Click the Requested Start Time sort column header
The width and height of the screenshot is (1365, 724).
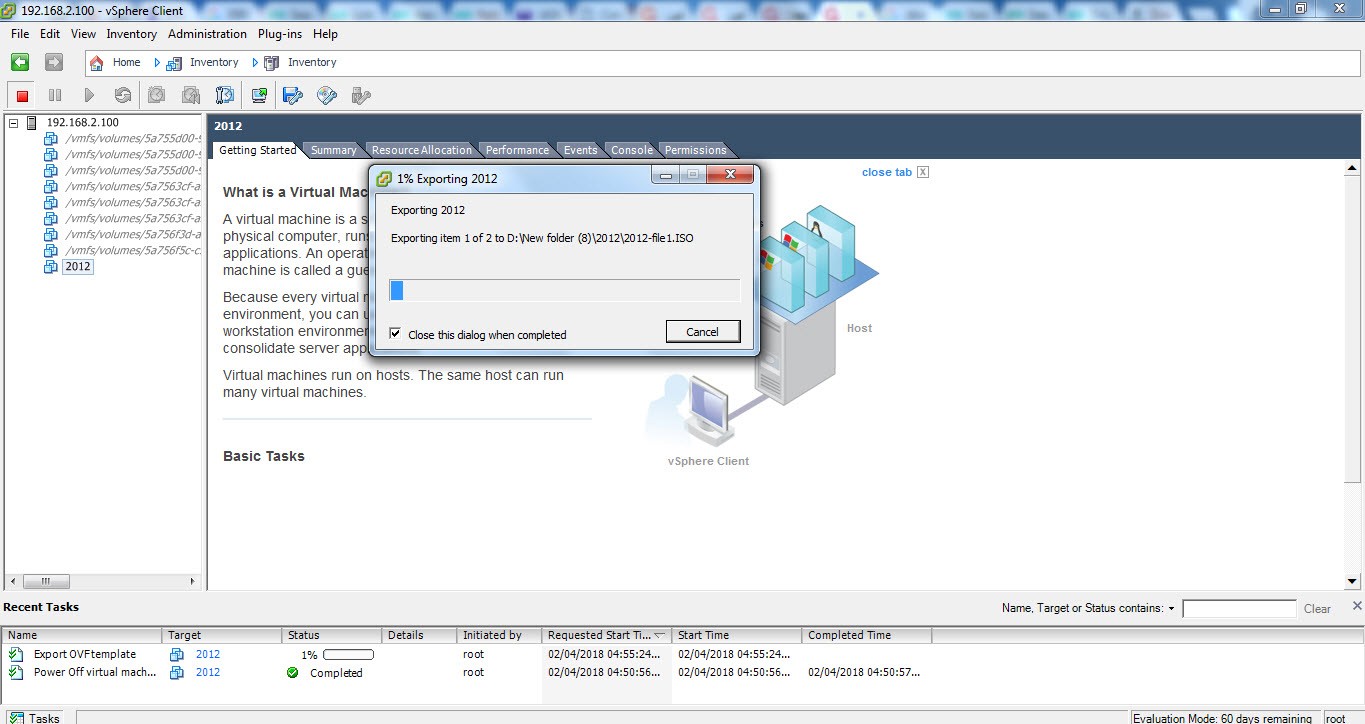600,635
